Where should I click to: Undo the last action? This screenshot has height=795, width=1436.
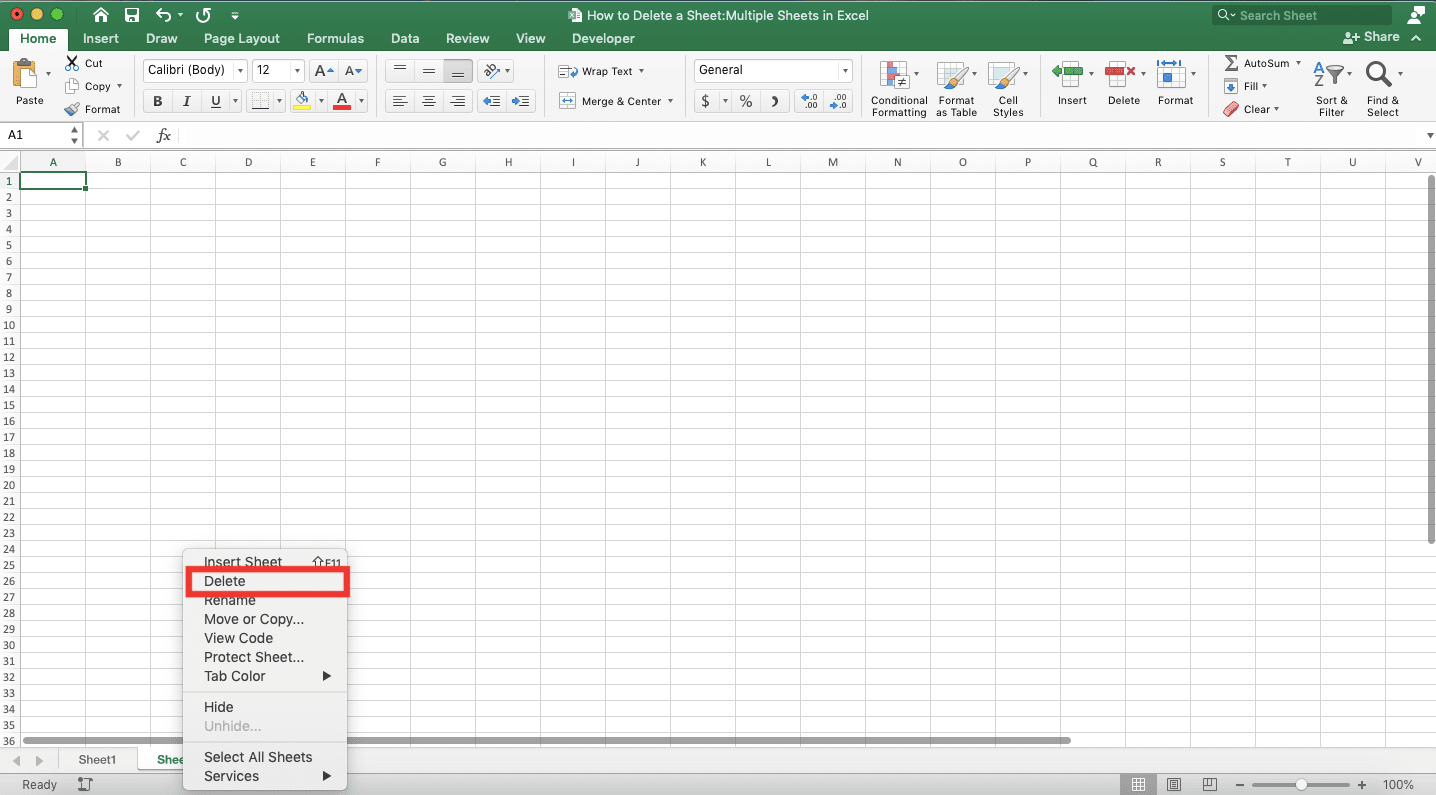coord(164,15)
